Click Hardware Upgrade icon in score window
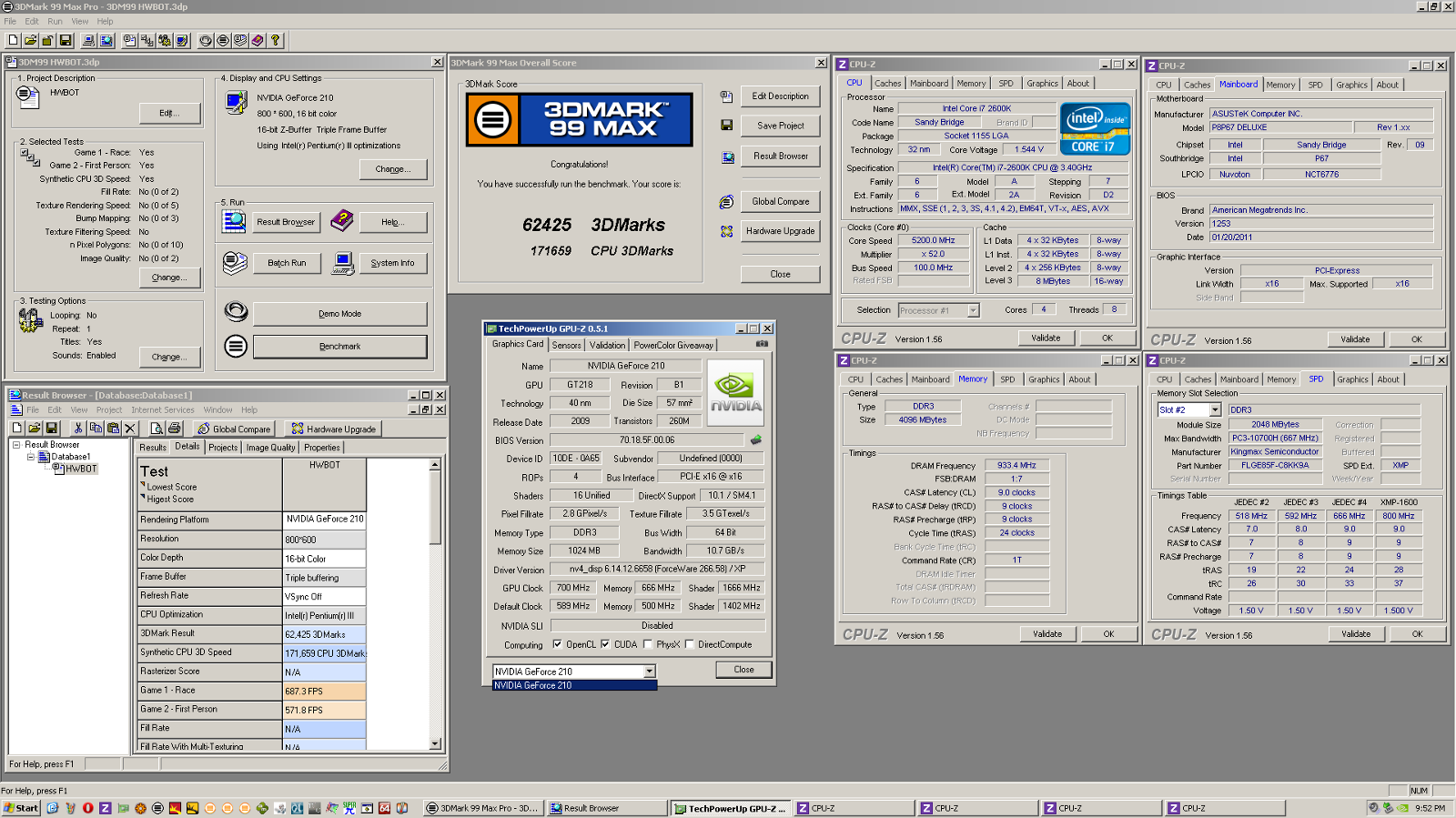 [x=726, y=231]
